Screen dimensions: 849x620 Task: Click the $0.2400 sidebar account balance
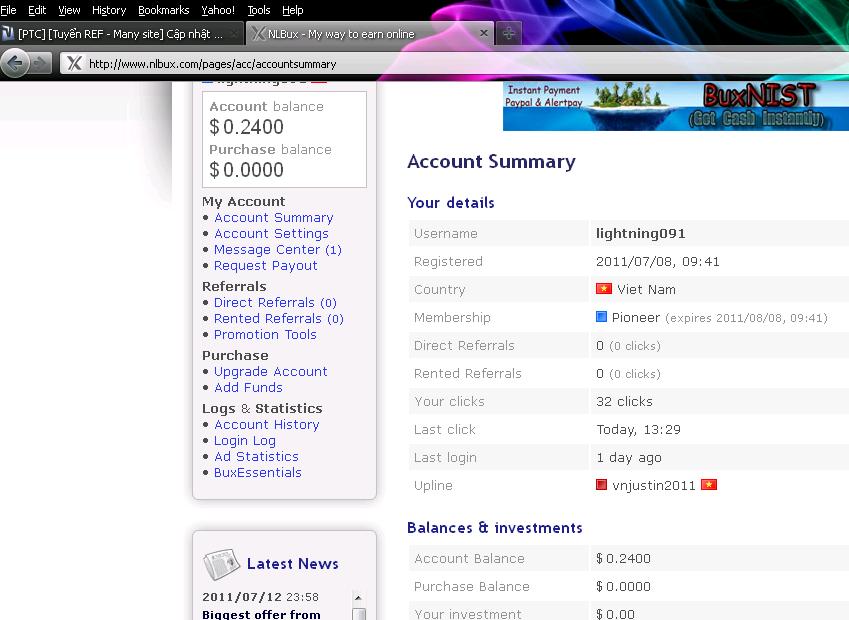pos(246,127)
